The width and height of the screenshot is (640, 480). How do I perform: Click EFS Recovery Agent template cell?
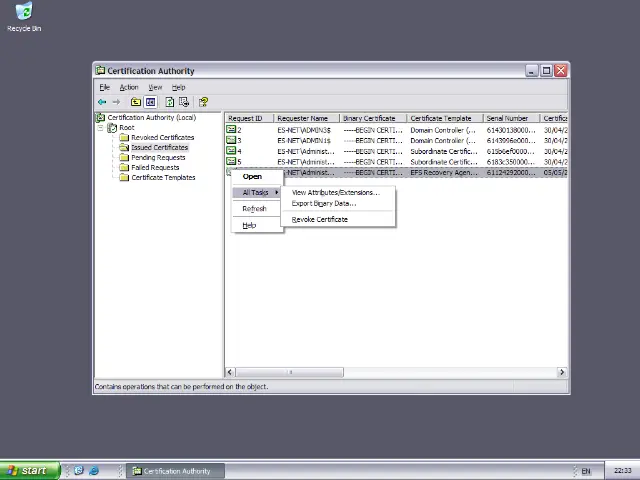coord(444,173)
